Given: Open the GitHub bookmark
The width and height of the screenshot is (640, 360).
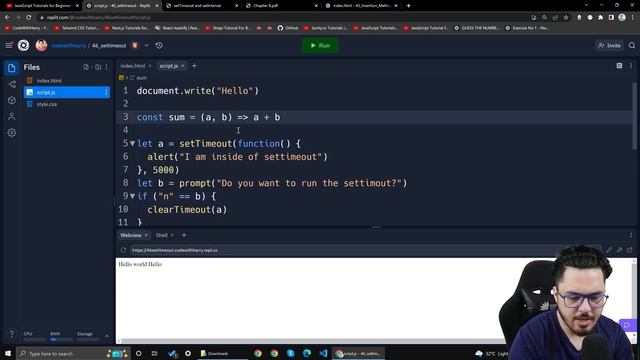Looking at the screenshot, I should pyautogui.click(x=288, y=28).
